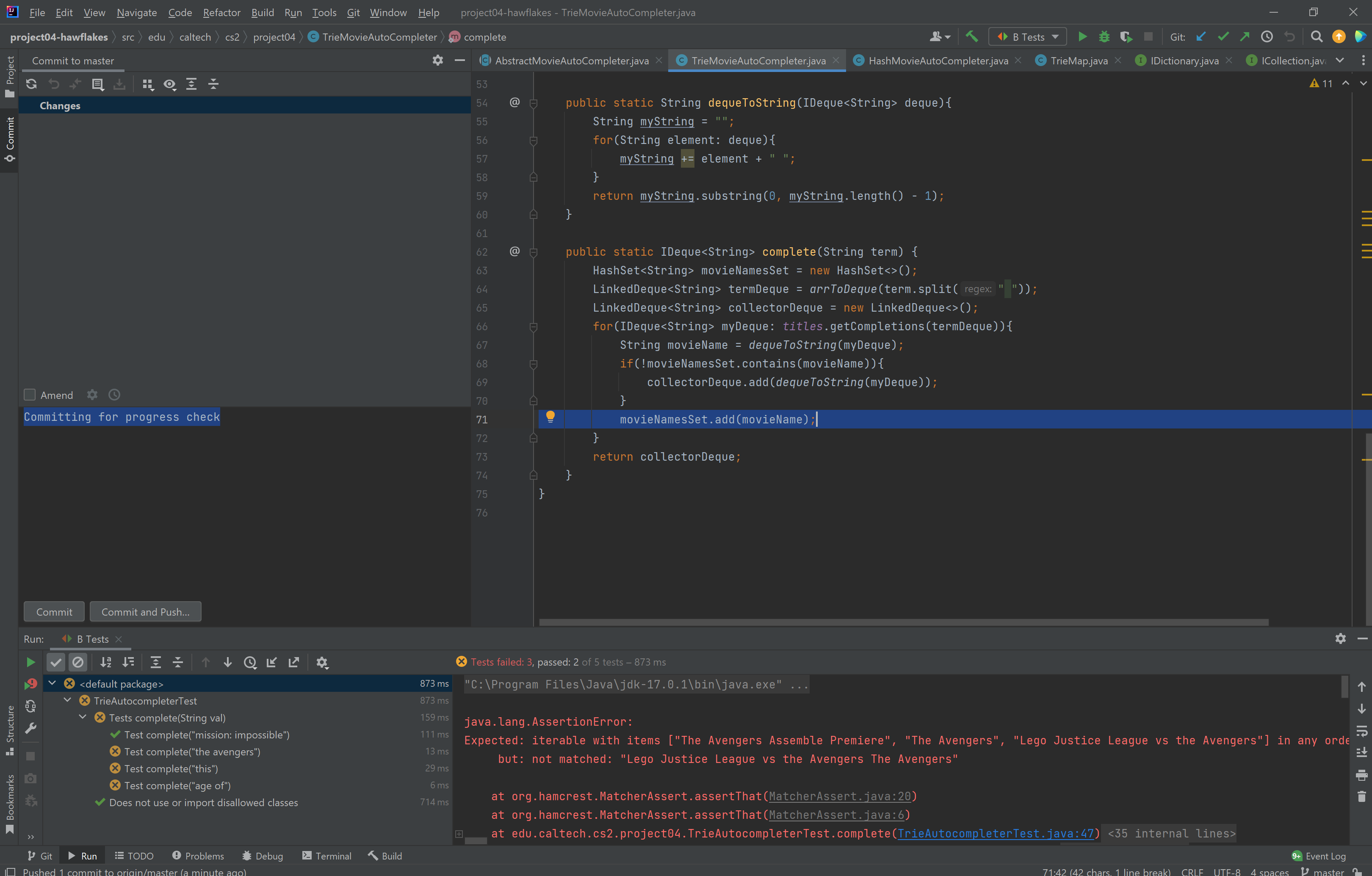
Task: Open the Refactor menu
Action: click(221, 12)
